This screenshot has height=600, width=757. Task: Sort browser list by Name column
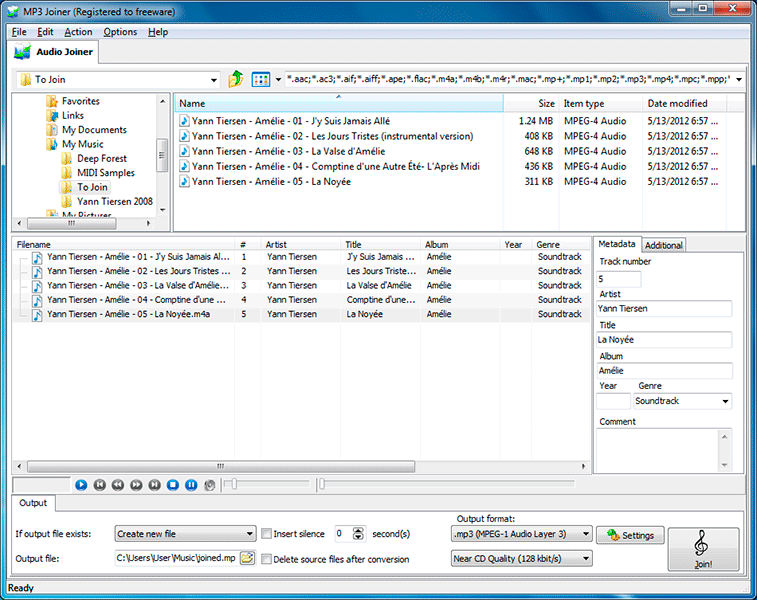(x=338, y=103)
